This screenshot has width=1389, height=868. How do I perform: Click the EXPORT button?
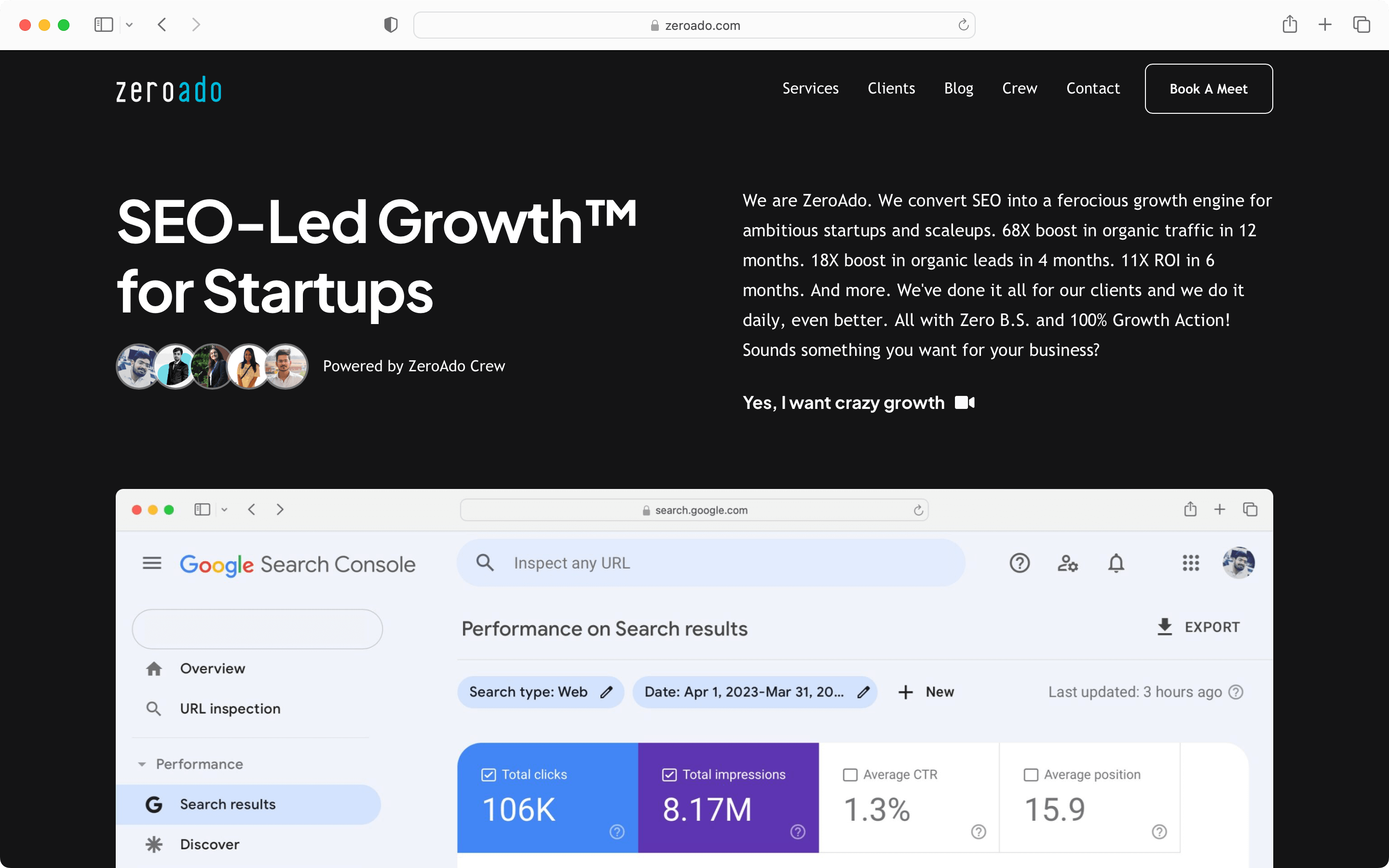pyautogui.click(x=1198, y=627)
